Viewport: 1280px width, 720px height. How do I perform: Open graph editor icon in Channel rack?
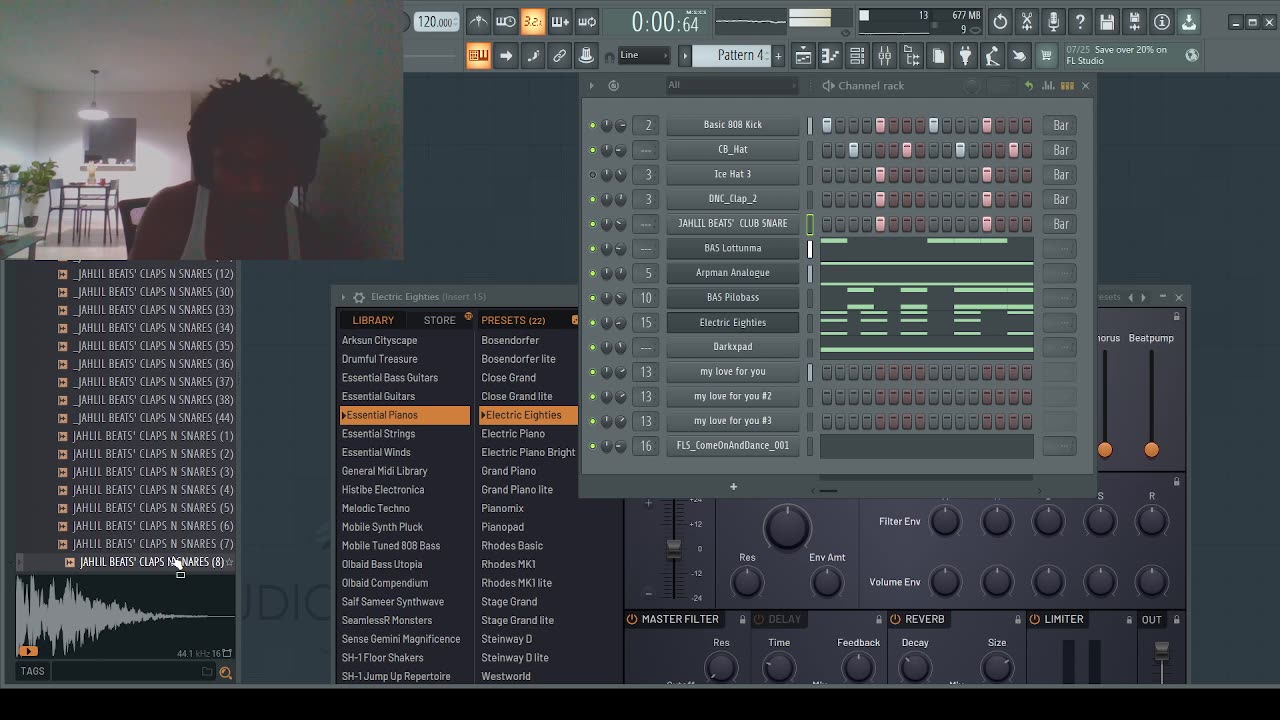[x=1048, y=86]
